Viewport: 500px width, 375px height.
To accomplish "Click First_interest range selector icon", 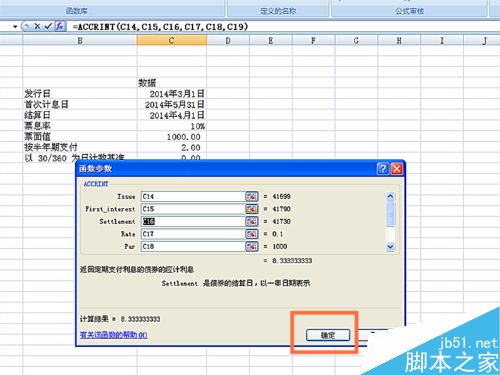I will point(252,209).
